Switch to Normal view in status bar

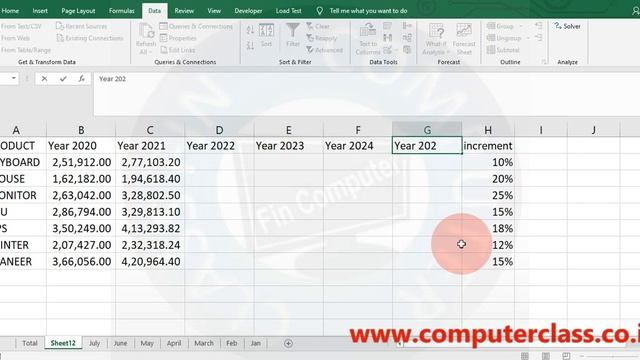click(x=525, y=356)
